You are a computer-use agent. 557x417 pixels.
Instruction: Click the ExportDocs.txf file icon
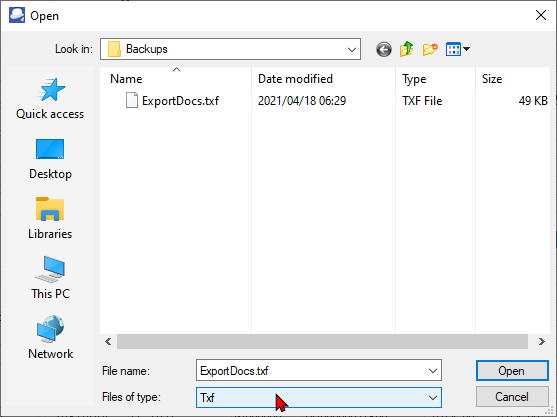tap(132, 100)
